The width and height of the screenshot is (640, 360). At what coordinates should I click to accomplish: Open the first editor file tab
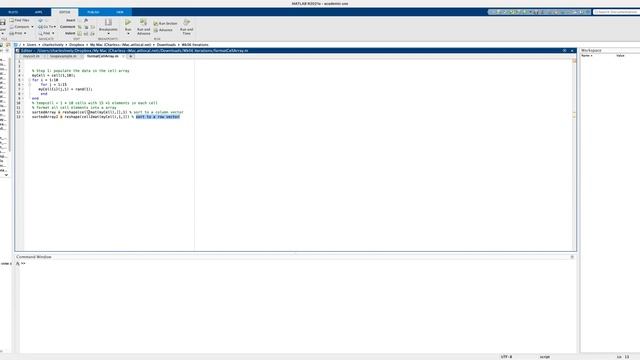coord(31,56)
